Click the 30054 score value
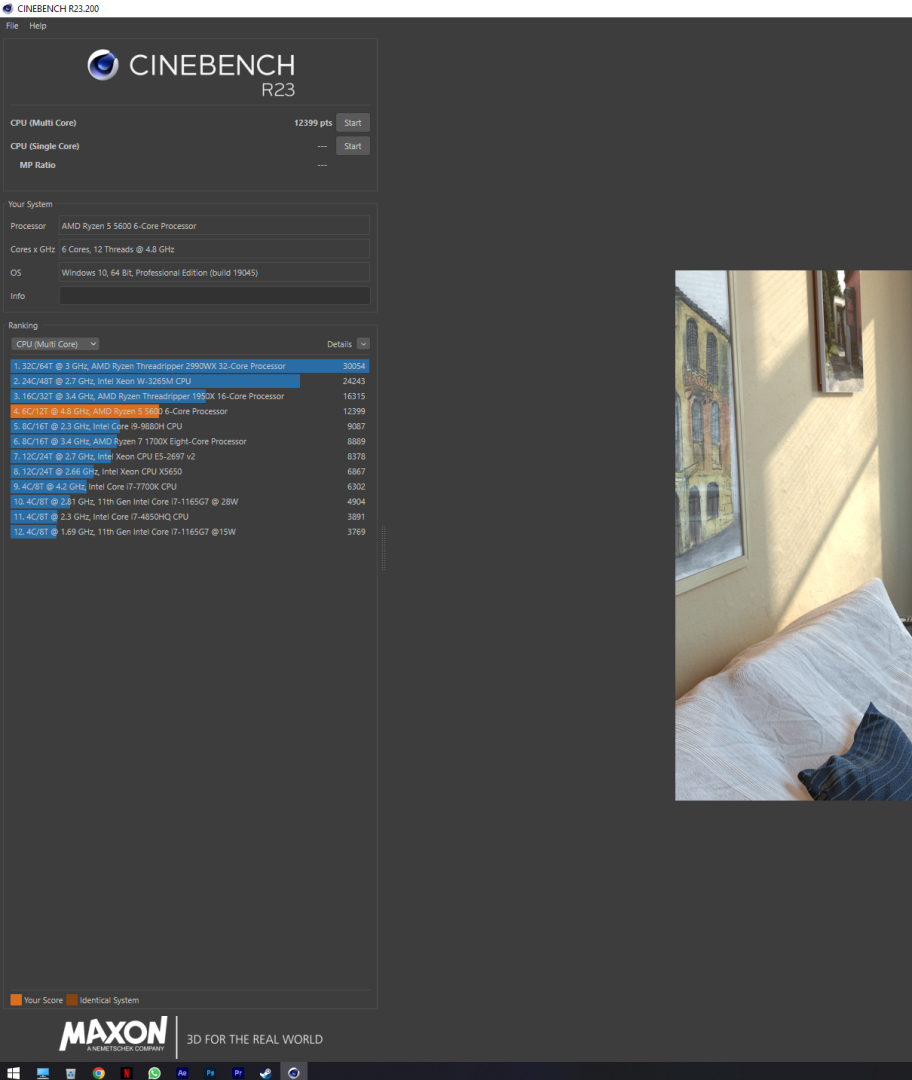Image resolution: width=912 pixels, height=1080 pixels. [x=354, y=366]
